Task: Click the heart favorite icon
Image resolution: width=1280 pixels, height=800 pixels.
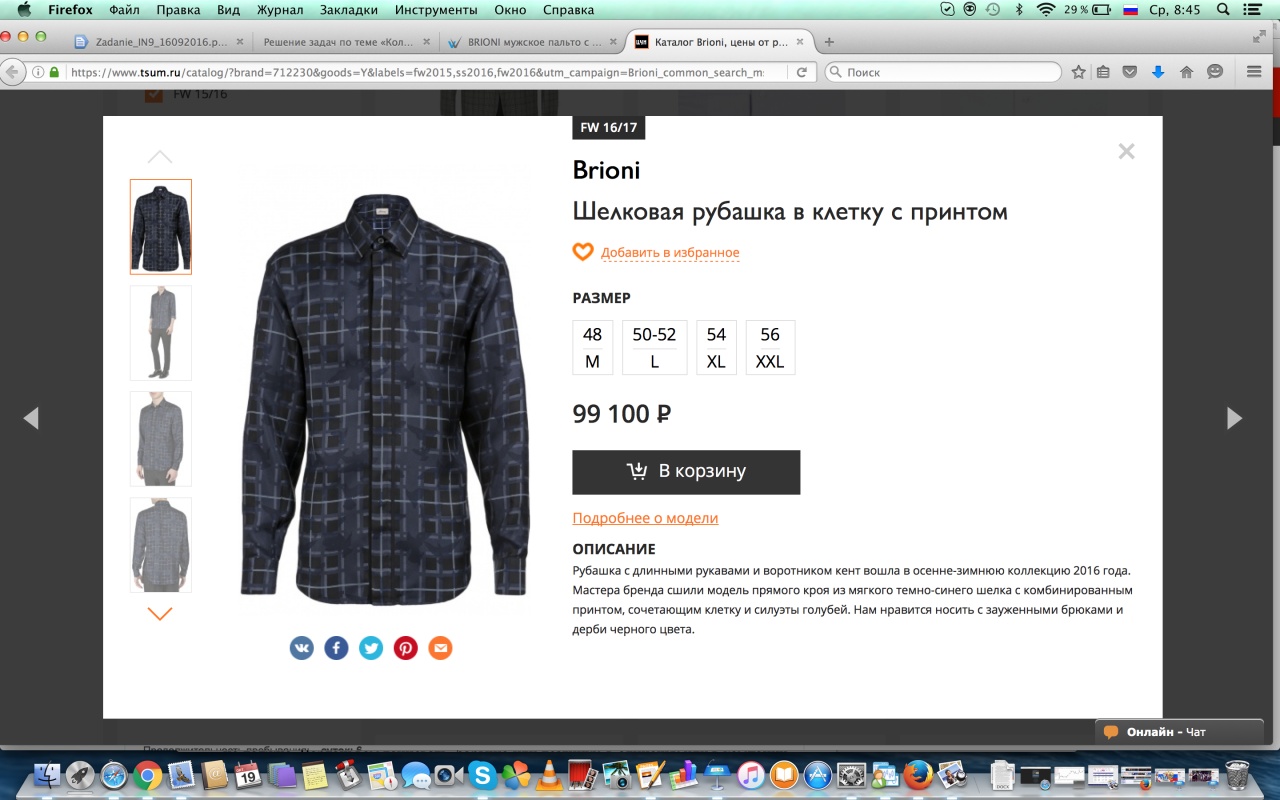Action: click(x=583, y=252)
